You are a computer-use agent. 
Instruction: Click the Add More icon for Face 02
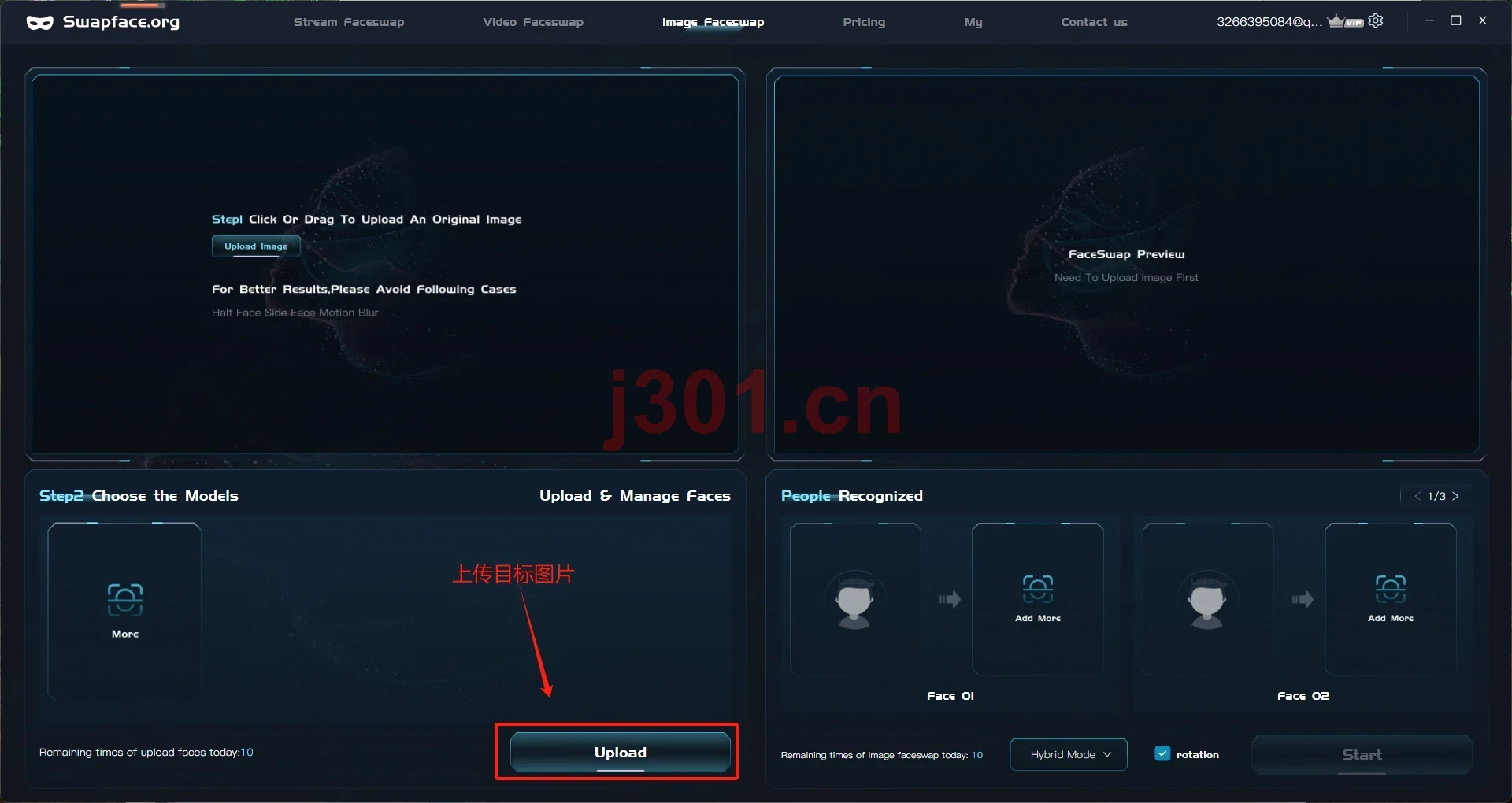(1391, 588)
